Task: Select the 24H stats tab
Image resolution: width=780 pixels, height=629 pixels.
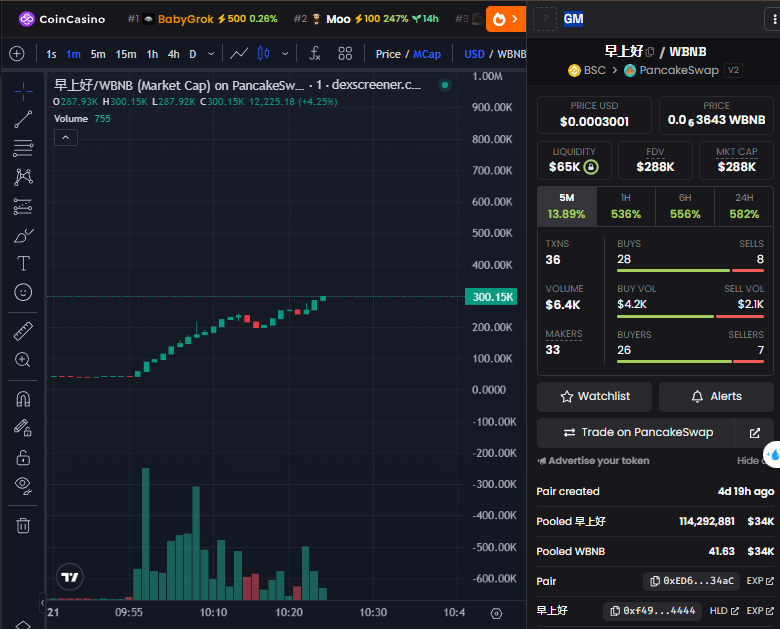Action: click(x=744, y=207)
